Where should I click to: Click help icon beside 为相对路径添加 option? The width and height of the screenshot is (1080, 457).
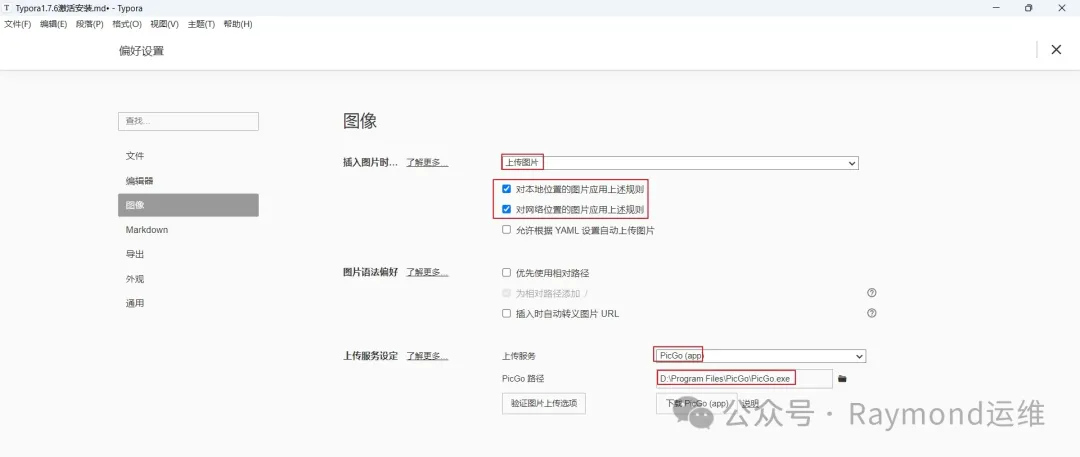coord(871,292)
